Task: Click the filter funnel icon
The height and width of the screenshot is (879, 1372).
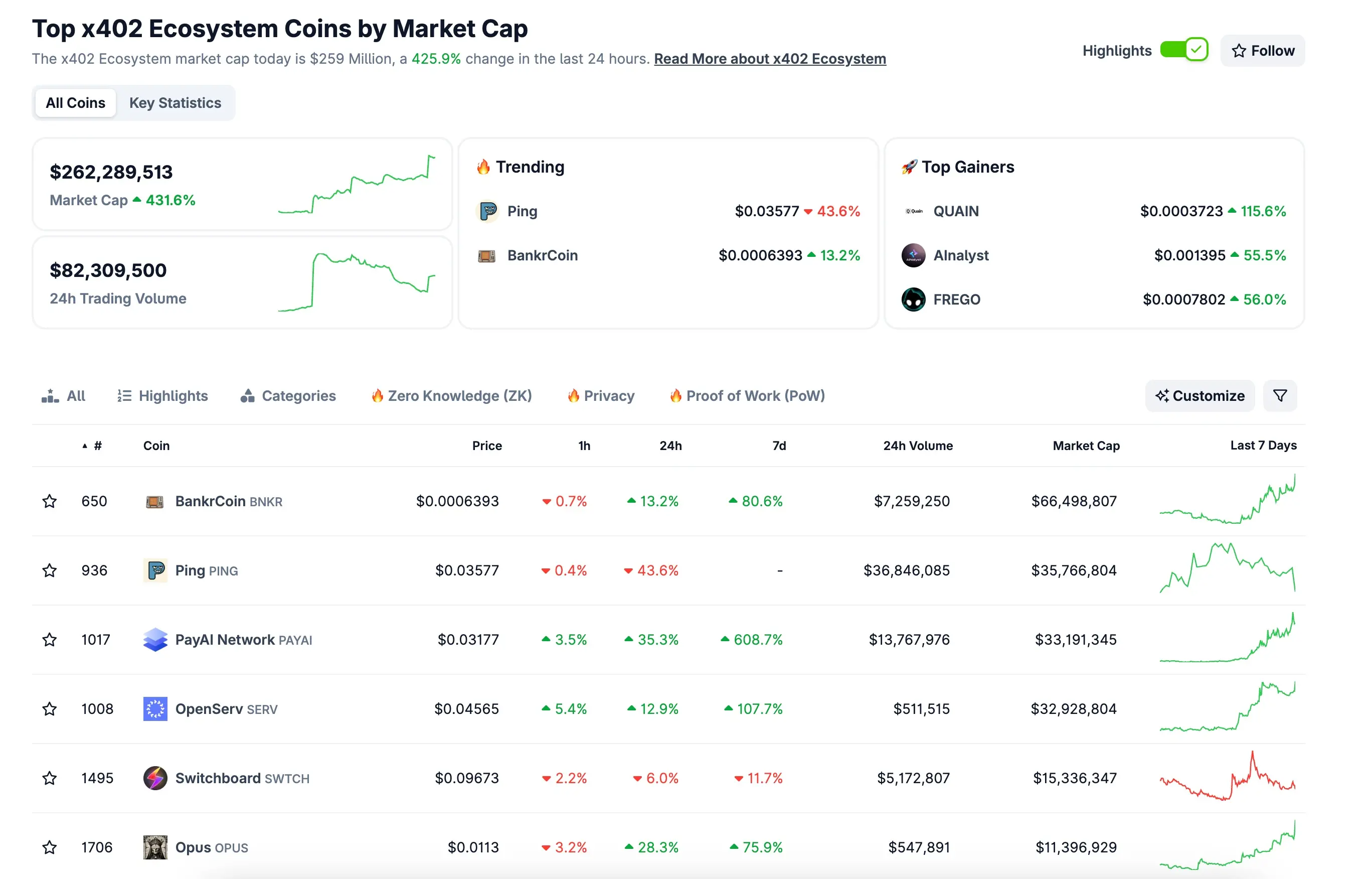Action: [x=1280, y=395]
